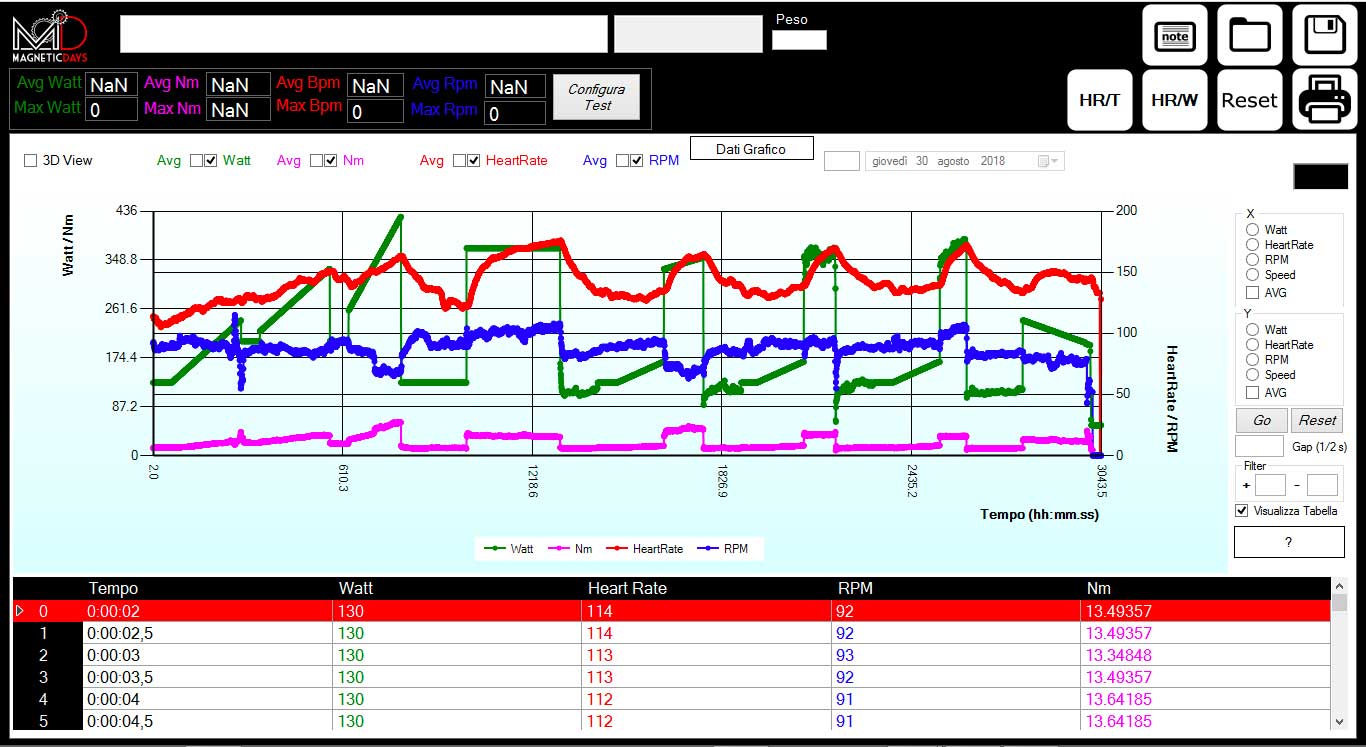Open a file with the folder icon
This screenshot has width=1366, height=747.
(x=1250, y=36)
